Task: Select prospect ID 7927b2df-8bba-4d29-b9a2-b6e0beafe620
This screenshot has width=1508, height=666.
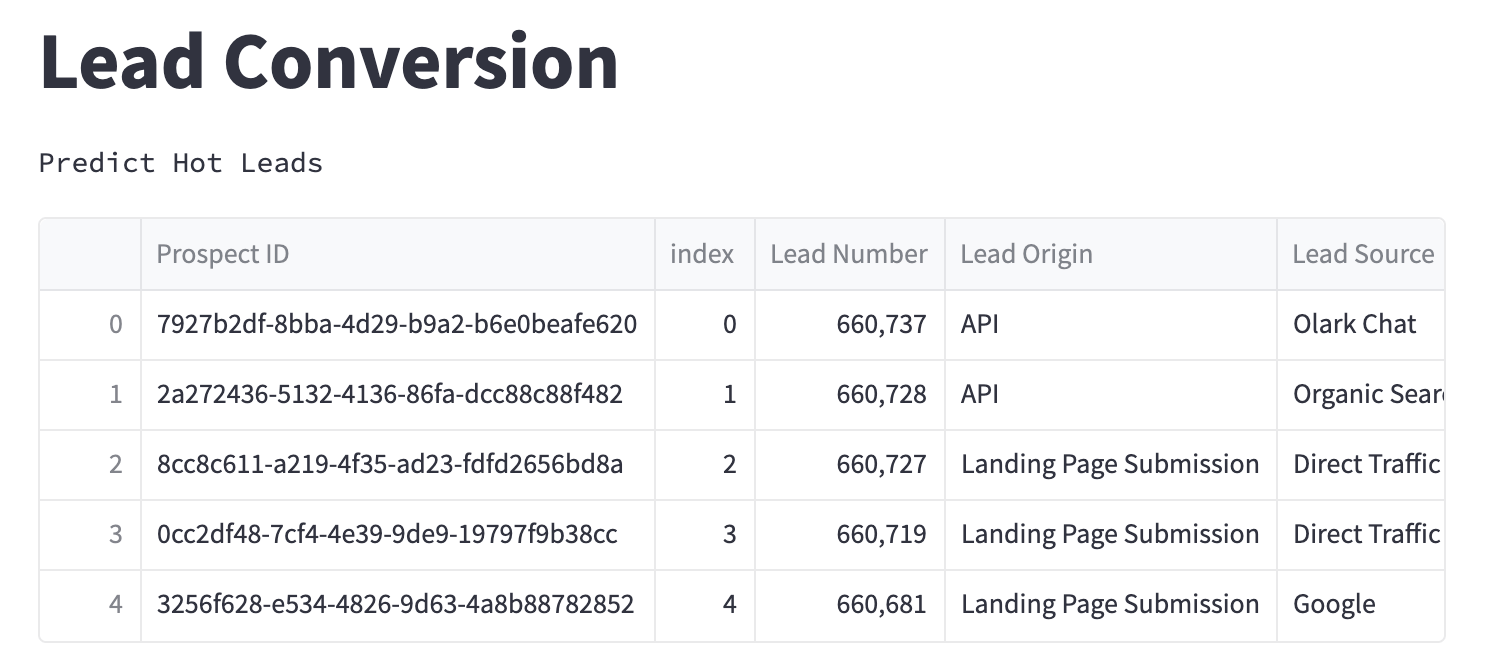Action: (x=398, y=325)
